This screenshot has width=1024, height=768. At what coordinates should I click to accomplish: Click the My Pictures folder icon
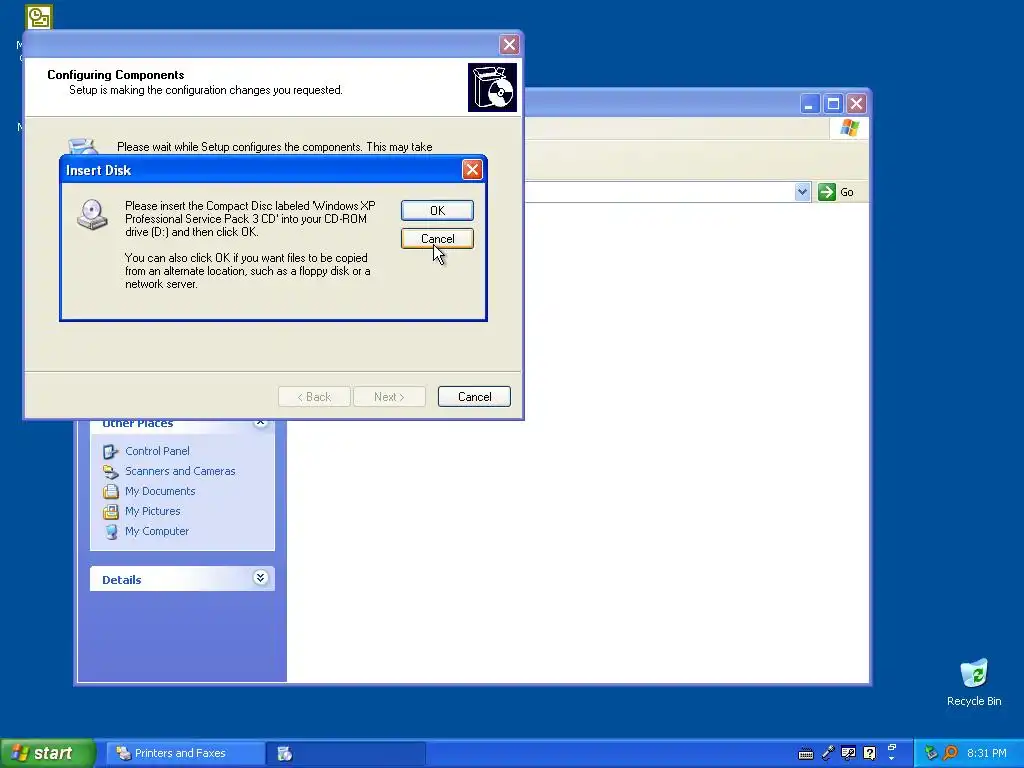pyautogui.click(x=110, y=511)
